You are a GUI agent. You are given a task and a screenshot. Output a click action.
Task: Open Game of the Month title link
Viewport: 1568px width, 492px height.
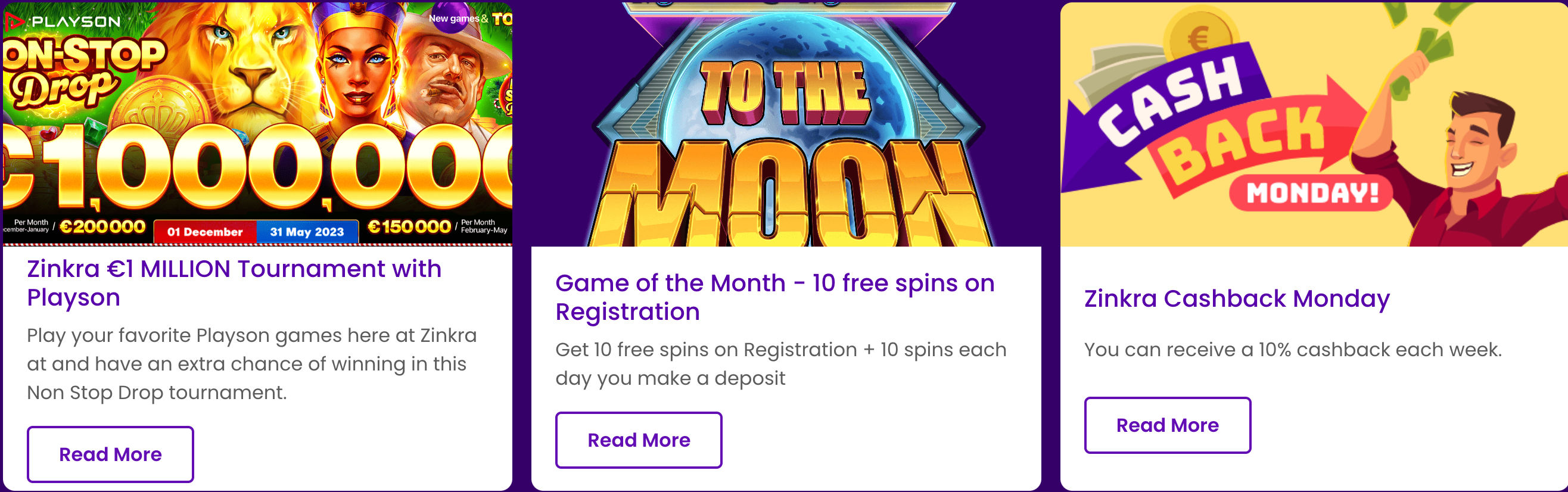pyautogui.click(x=775, y=297)
